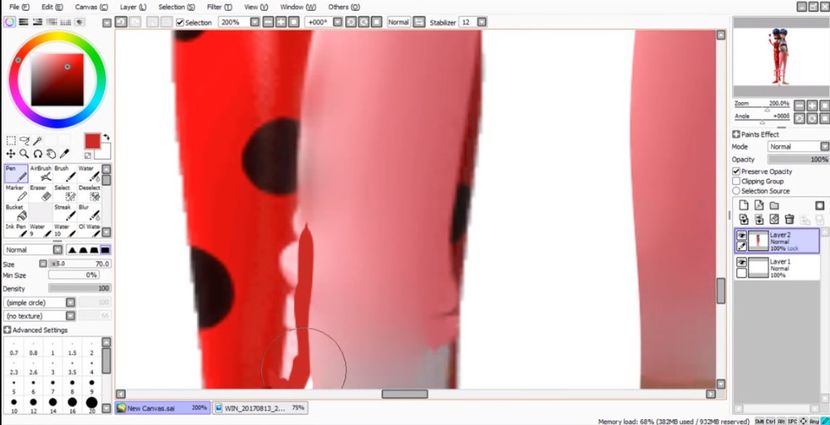Activate the move layer tool

(x=11, y=154)
